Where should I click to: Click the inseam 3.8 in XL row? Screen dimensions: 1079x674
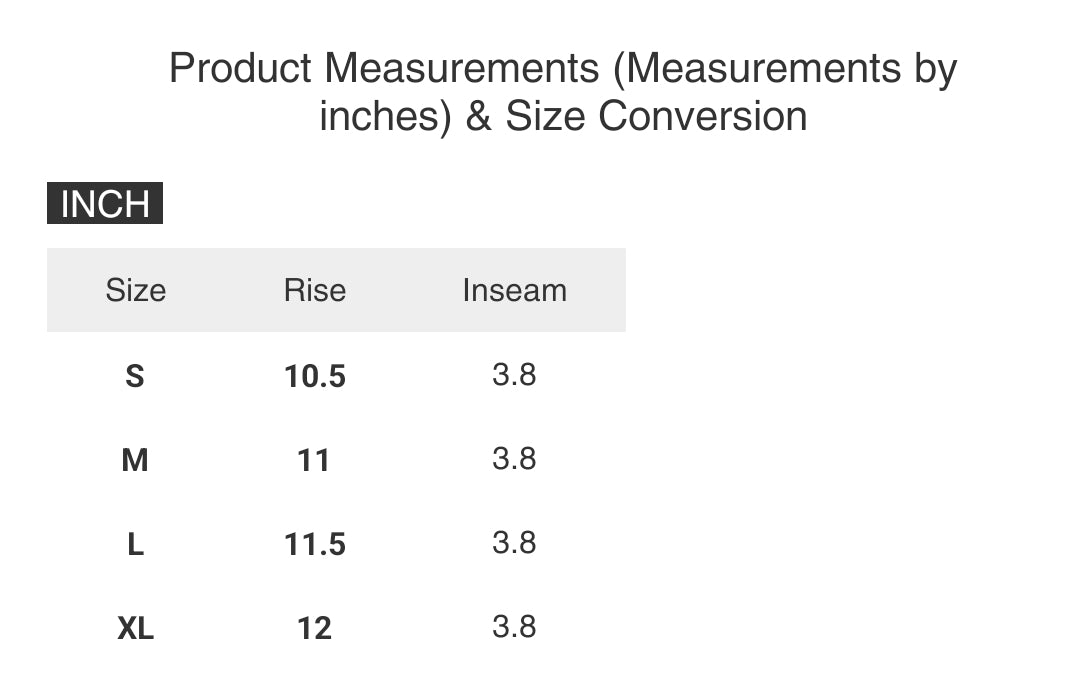[x=514, y=627]
